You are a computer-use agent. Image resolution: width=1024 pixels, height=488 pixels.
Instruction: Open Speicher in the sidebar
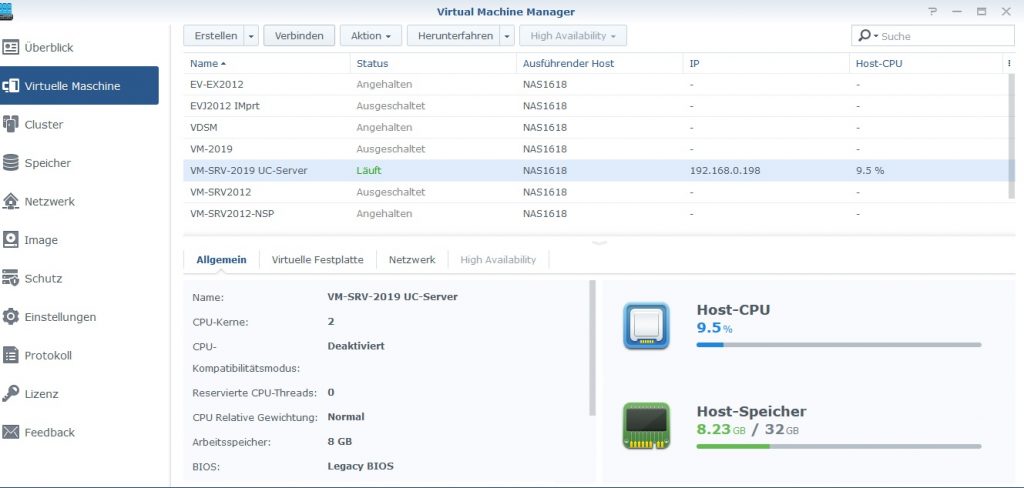79,163
